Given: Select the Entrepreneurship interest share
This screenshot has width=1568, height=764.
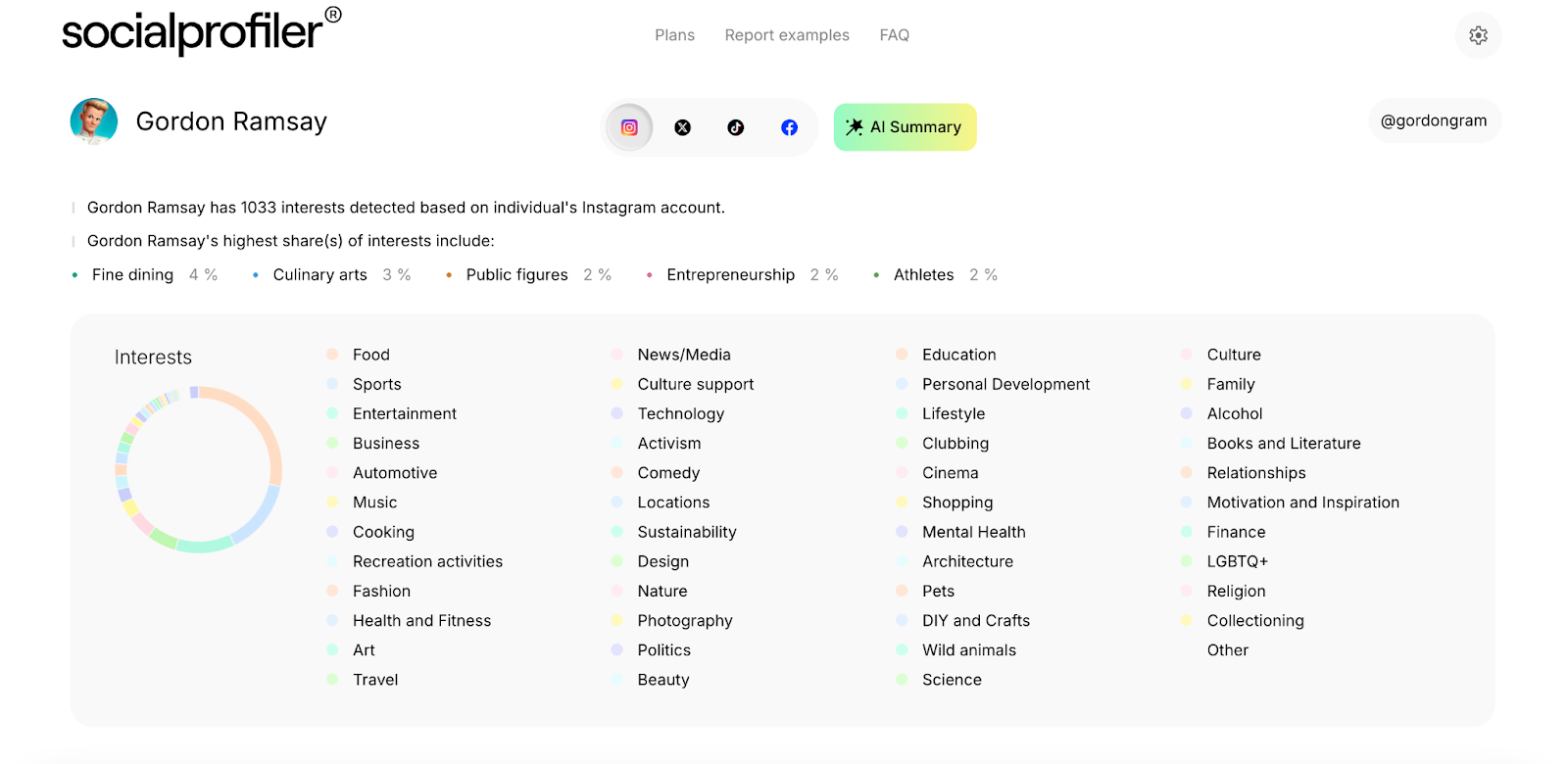Looking at the screenshot, I should [742, 275].
